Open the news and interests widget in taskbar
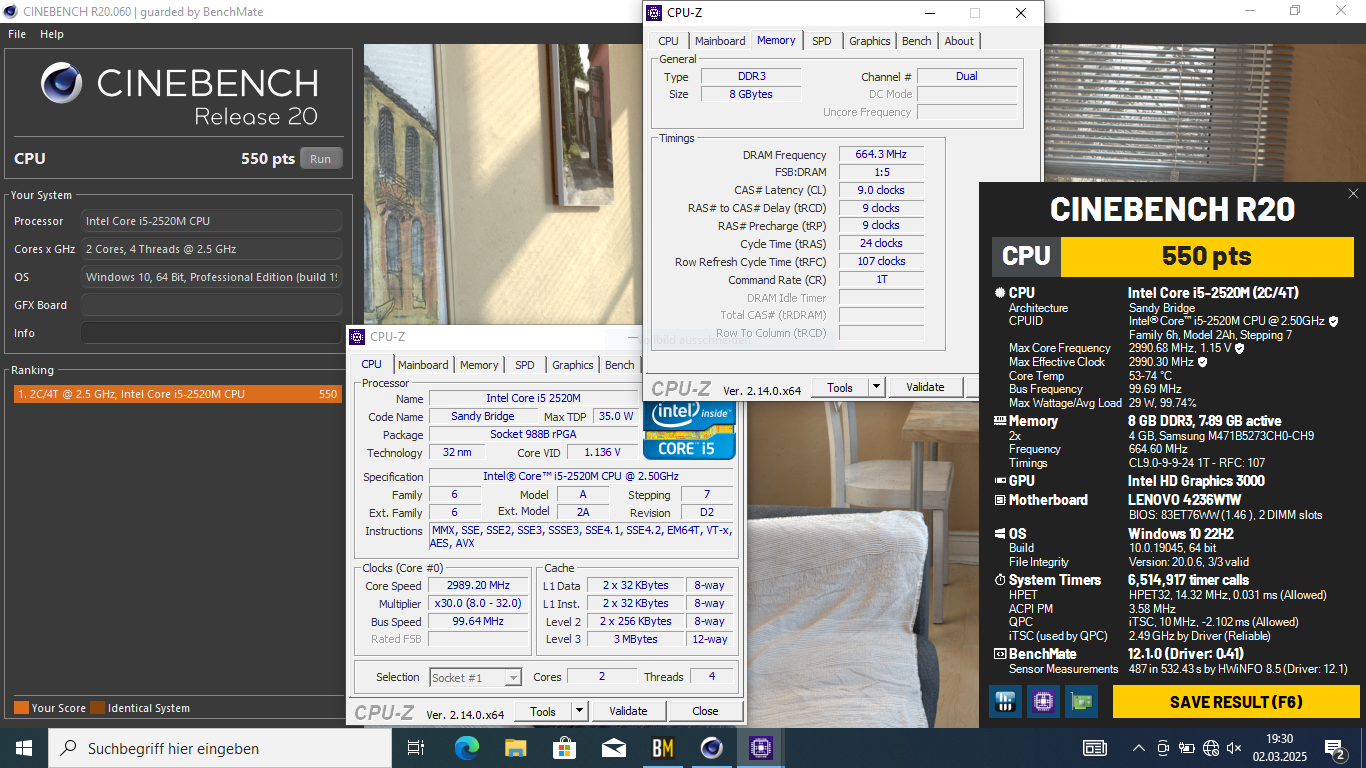This screenshot has width=1366, height=768. (x=1095, y=748)
